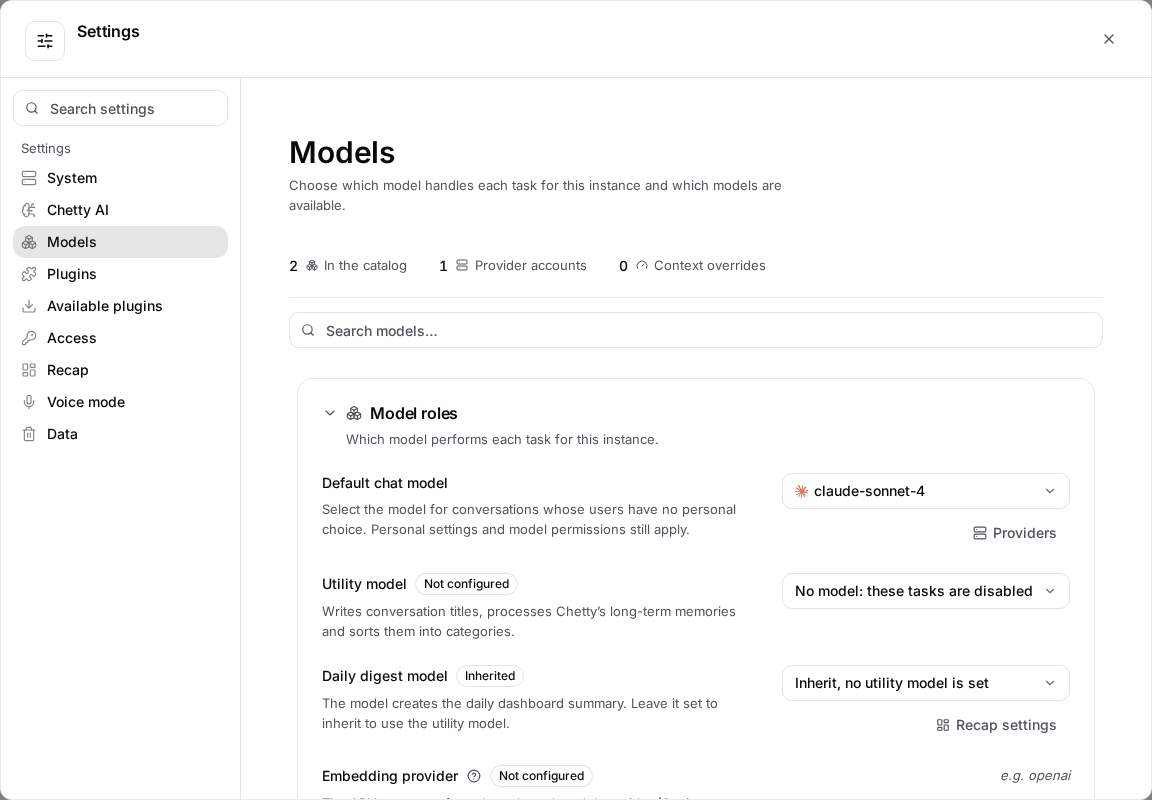Click the Context overrides gauge icon
The width and height of the screenshot is (1152, 800).
tap(641, 266)
